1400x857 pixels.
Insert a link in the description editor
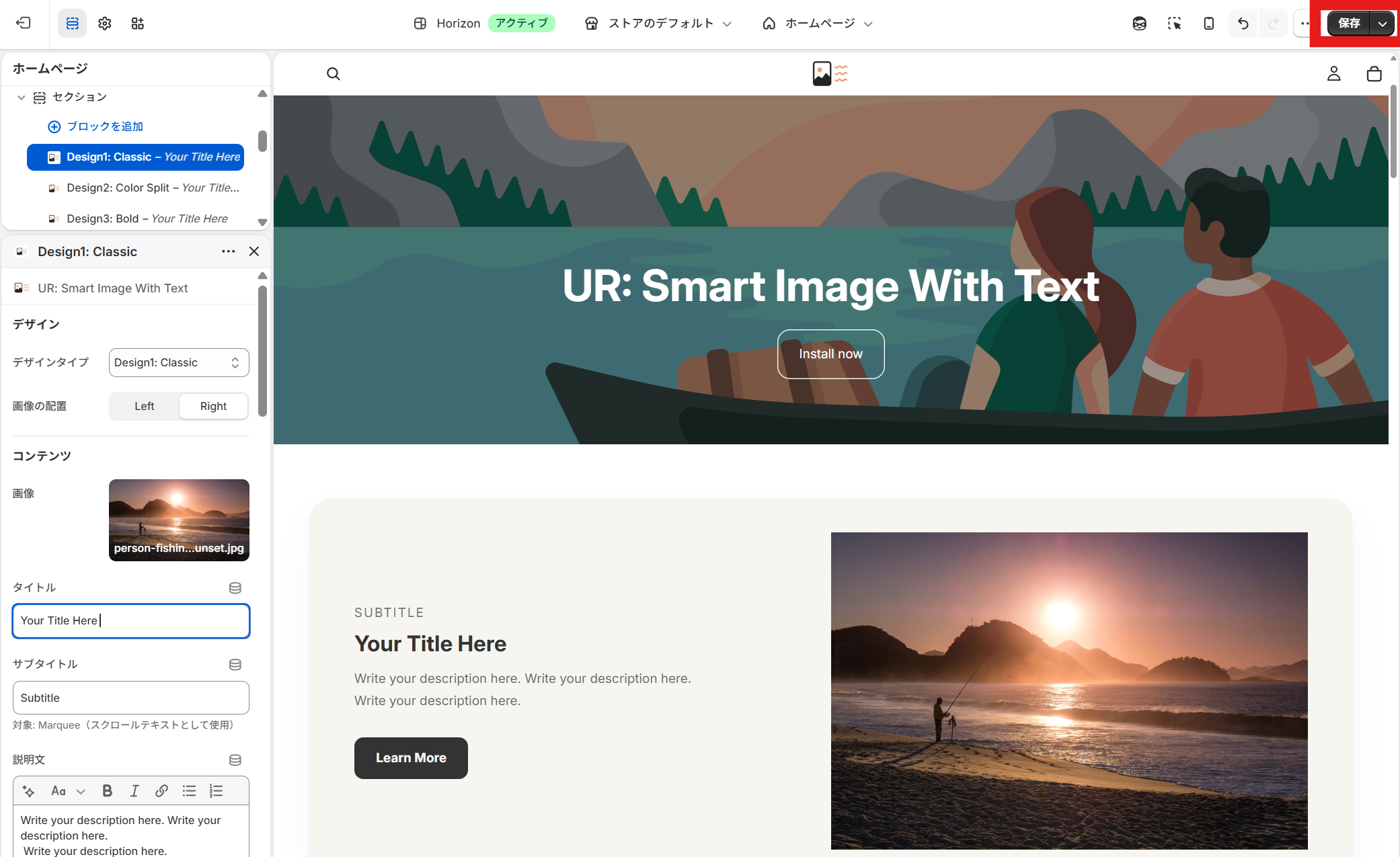(x=161, y=791)
